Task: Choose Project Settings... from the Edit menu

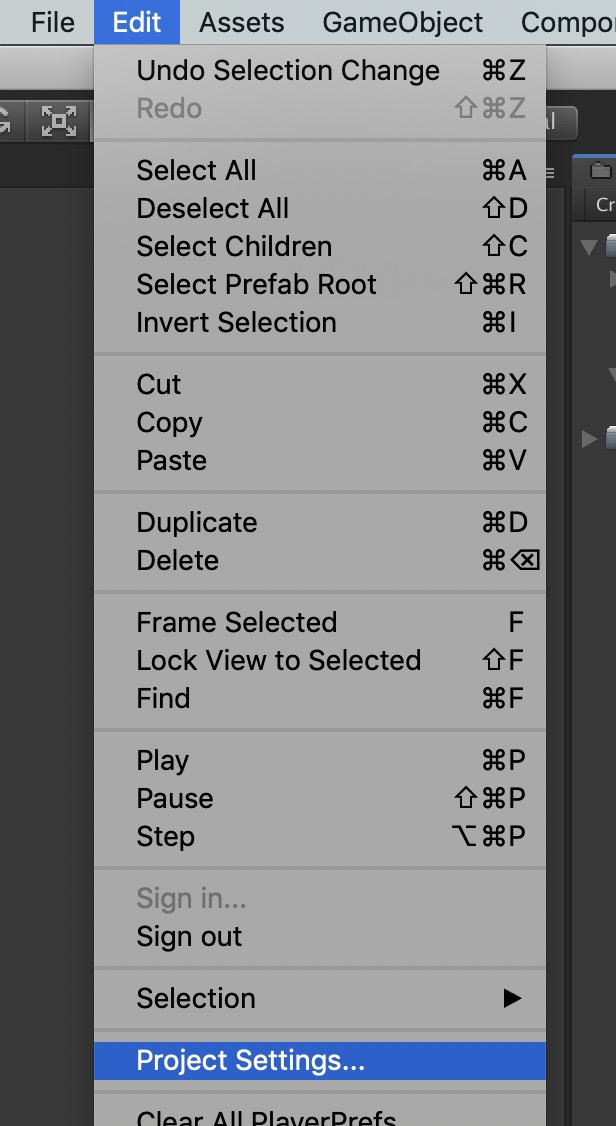Action: (x=251, y=1060)
